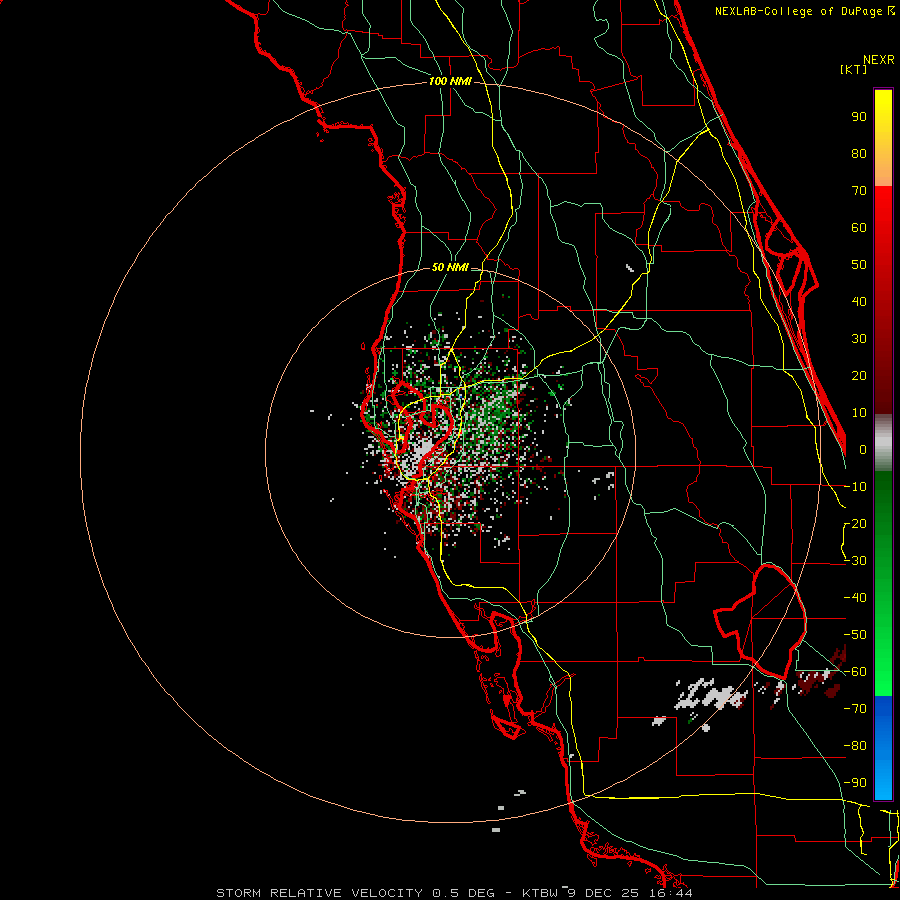Screen dimensions: 900x900
Task: Click the NEXR label above the color bar
Action: [879, 60]
